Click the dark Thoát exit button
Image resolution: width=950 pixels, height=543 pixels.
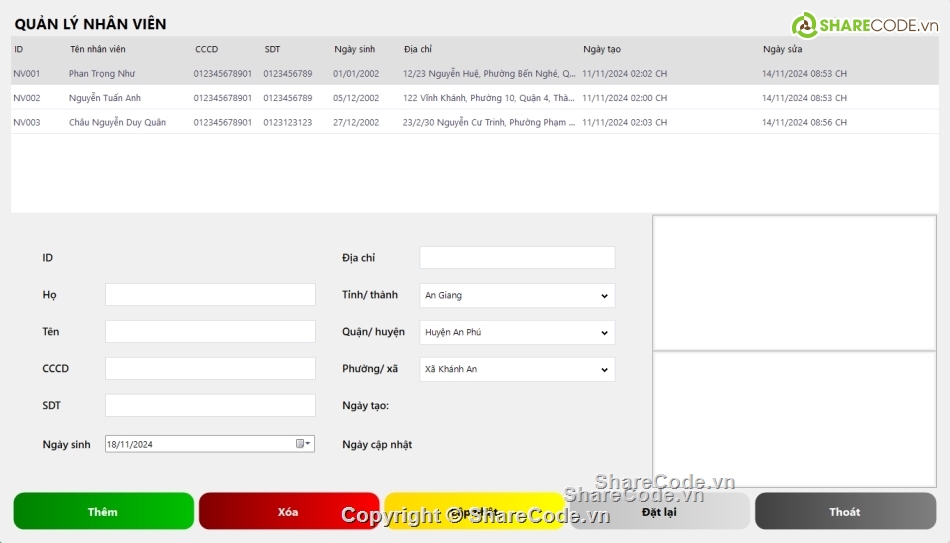tap(845, 511)
